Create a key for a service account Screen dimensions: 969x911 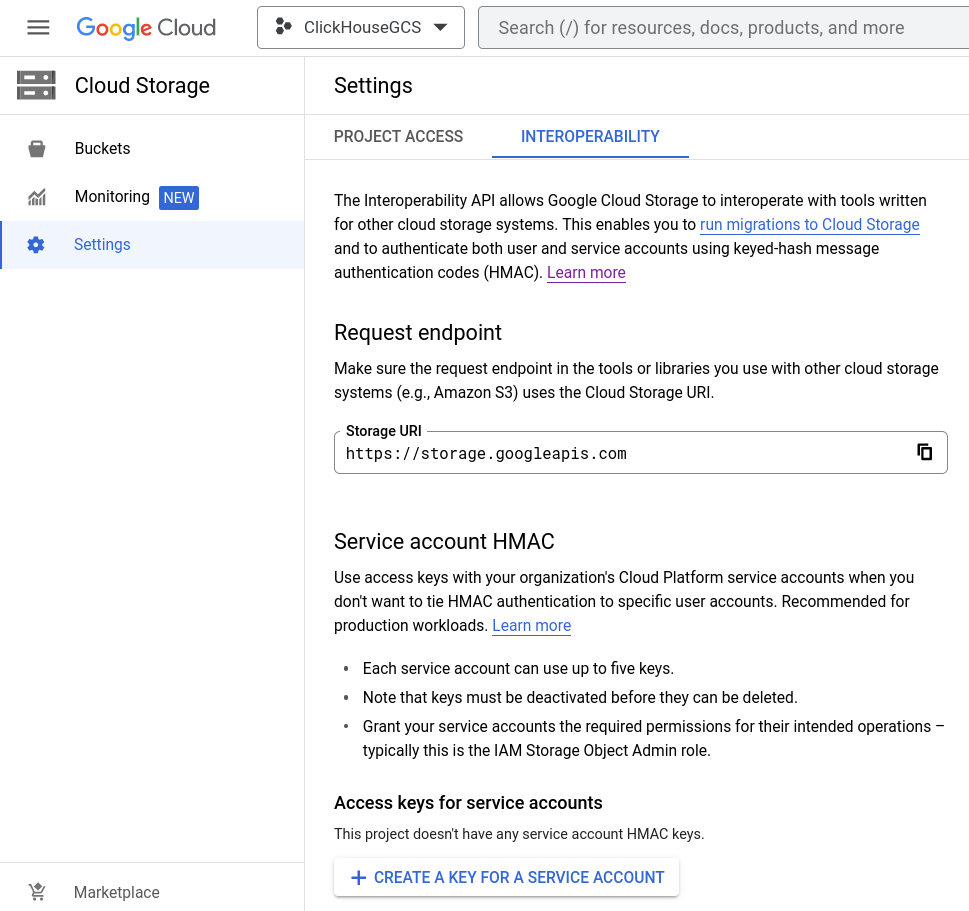pyautogui.click(x=506, y=877)
